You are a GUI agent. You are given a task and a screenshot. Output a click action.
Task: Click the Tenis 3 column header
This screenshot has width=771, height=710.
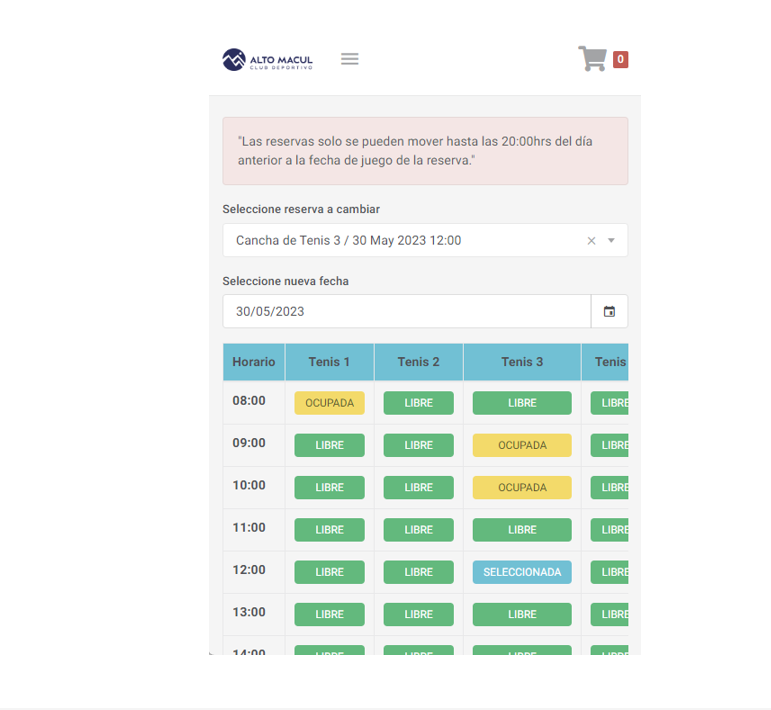(x=522, y=362)
